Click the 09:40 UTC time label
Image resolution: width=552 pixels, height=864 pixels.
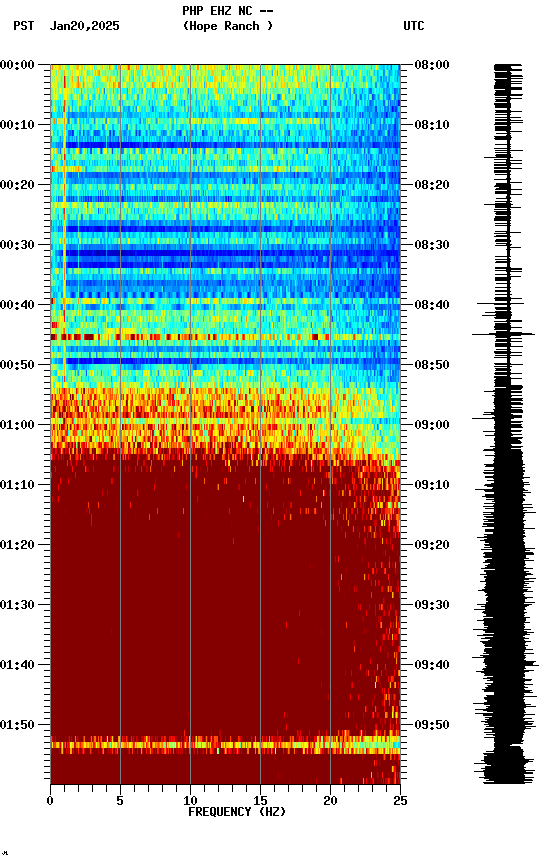tap(432, 666)
